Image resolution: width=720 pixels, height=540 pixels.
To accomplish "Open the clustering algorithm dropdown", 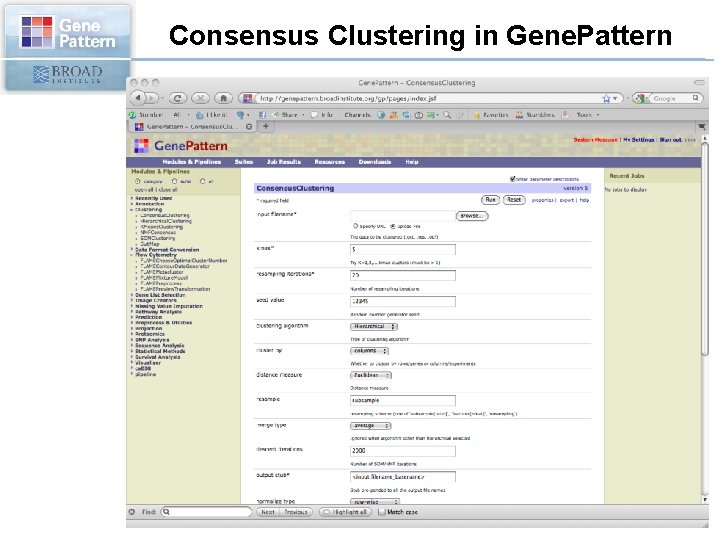I will [x=374, y=326].
